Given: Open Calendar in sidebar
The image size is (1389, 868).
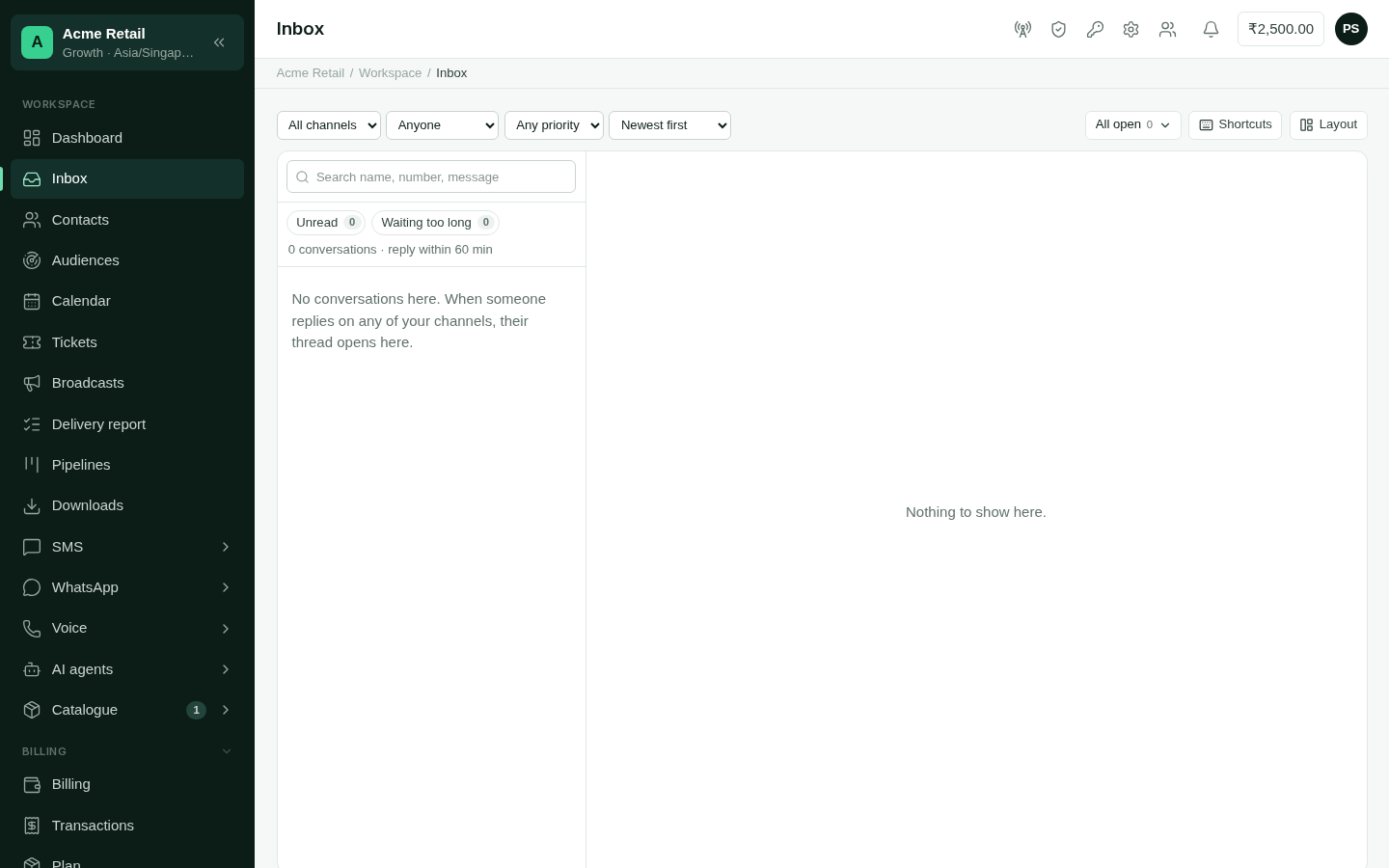Looking at the screenshot, I should [127, 301].
